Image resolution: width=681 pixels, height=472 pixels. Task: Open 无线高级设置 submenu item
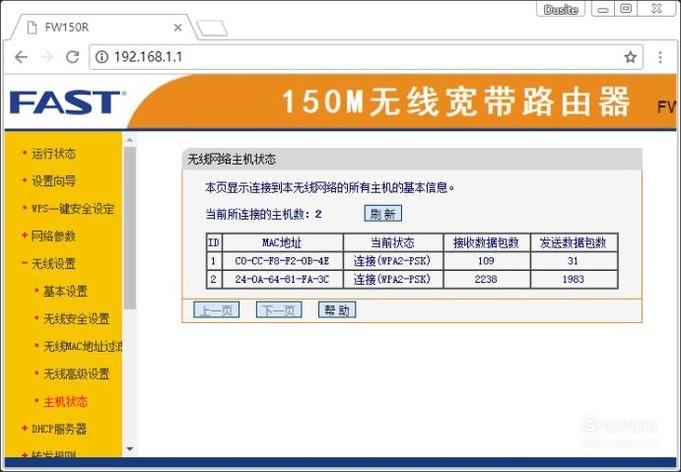click(76, 374)
